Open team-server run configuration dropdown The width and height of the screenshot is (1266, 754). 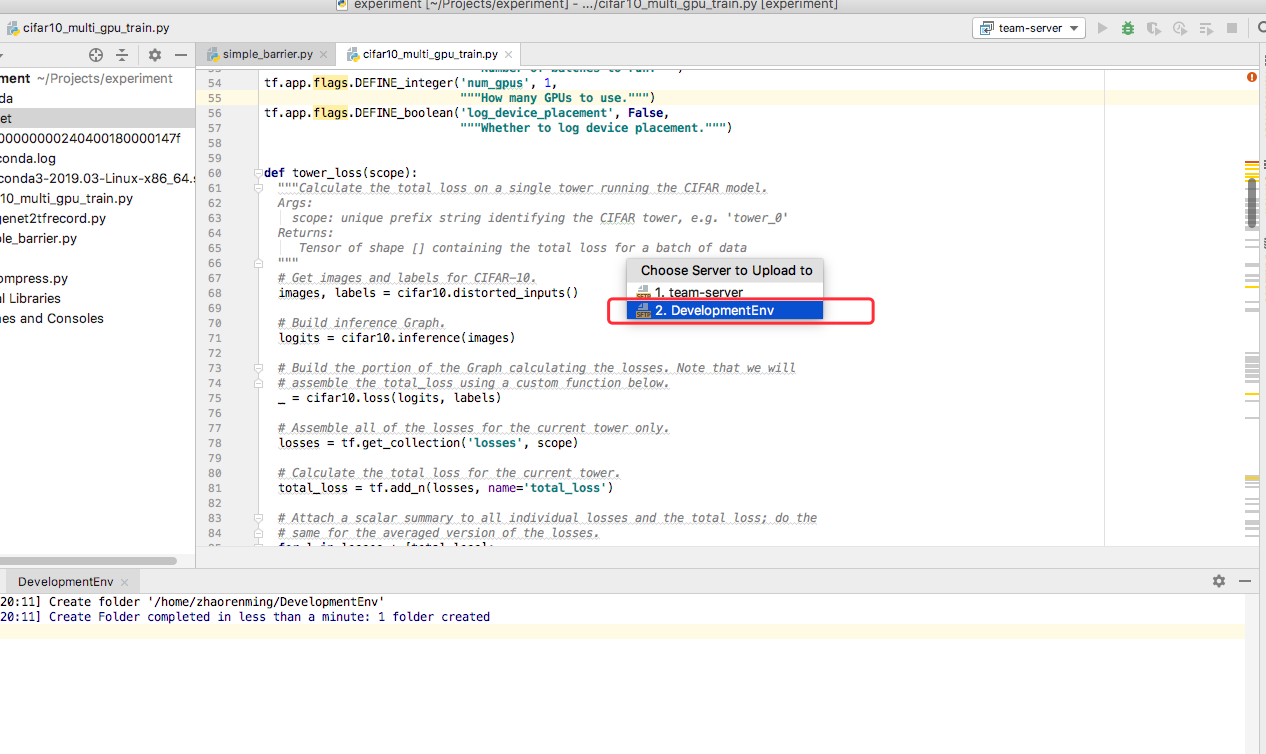tap(1029, 28)
